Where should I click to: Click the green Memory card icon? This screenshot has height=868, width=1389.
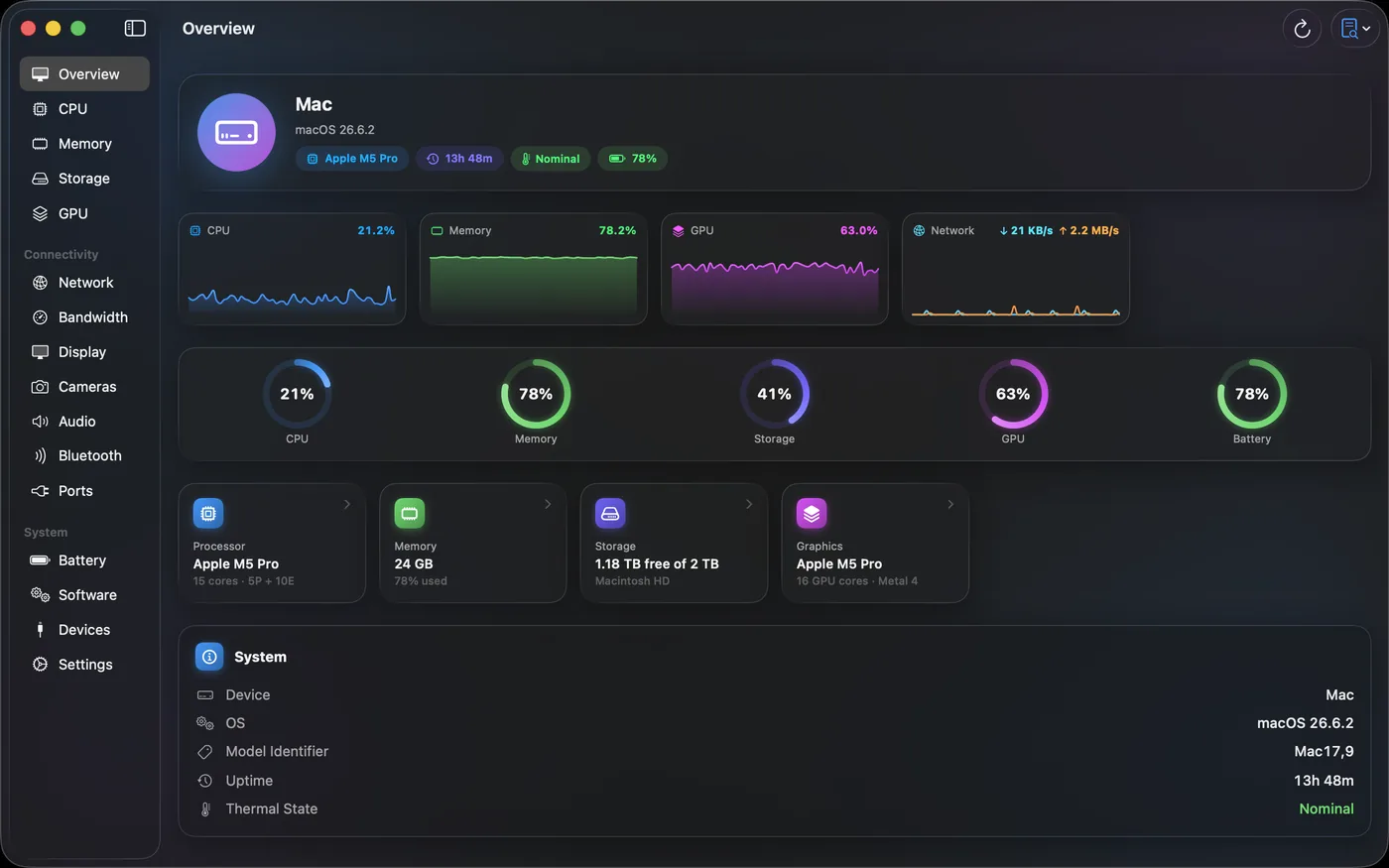click(x=410, y=513)
